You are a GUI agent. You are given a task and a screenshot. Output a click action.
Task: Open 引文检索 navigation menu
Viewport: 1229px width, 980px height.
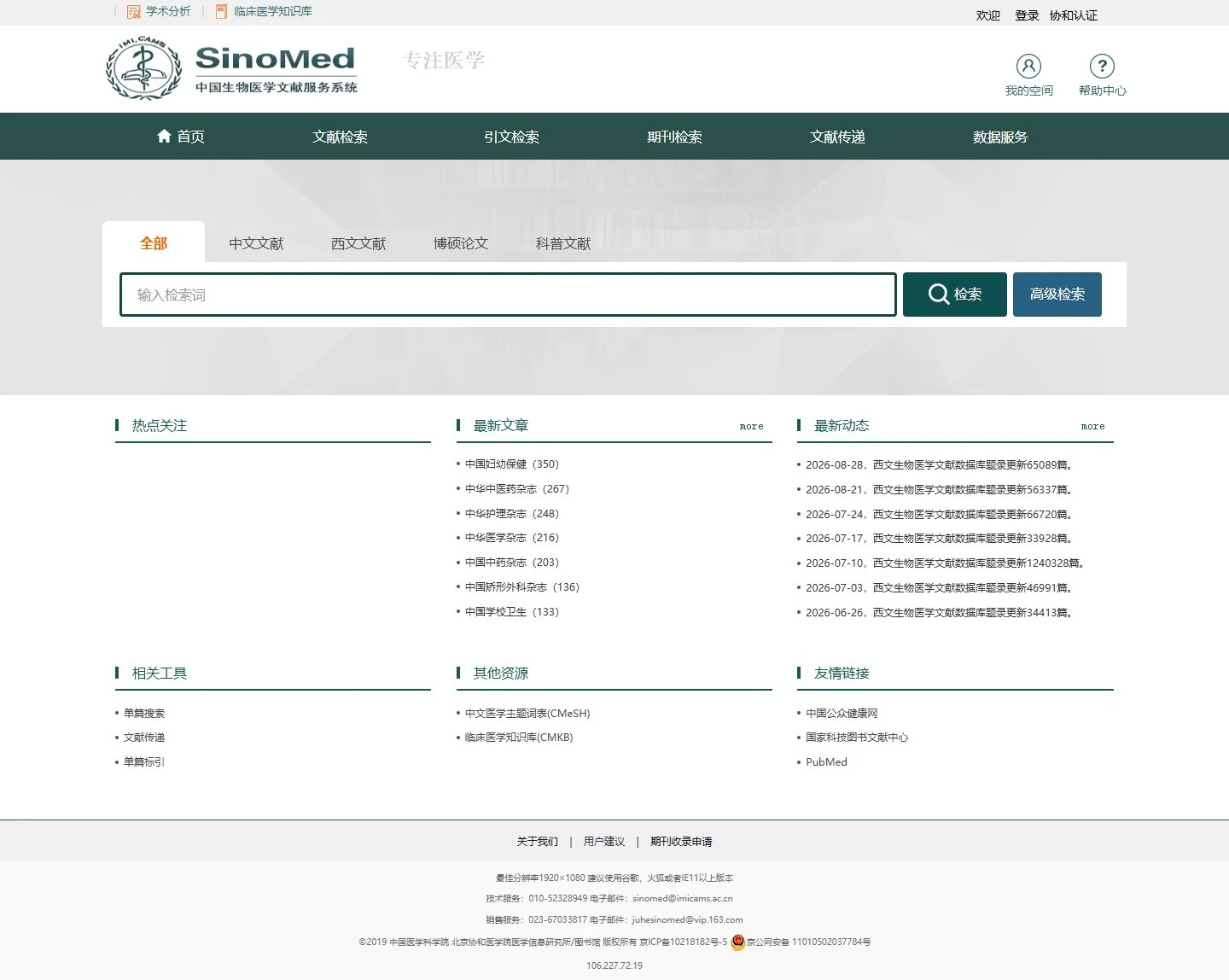pos(511,137)
